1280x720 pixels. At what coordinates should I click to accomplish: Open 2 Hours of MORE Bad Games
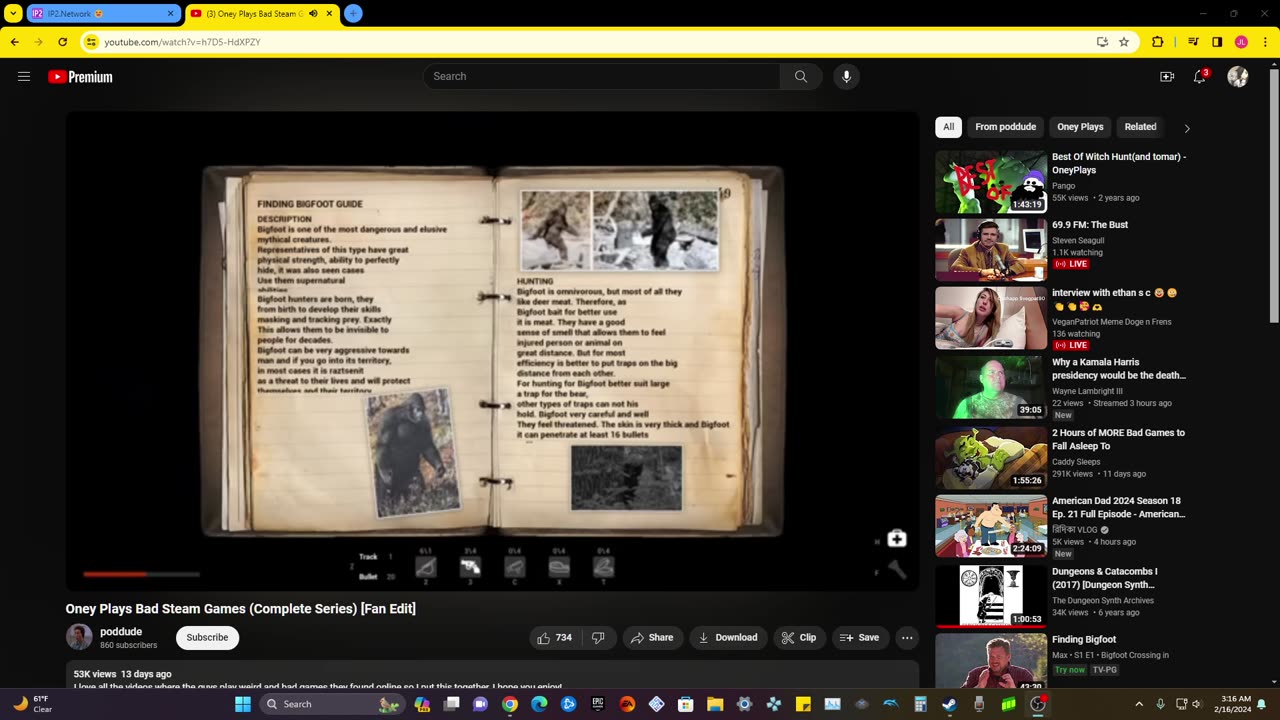pos(1118,439)
